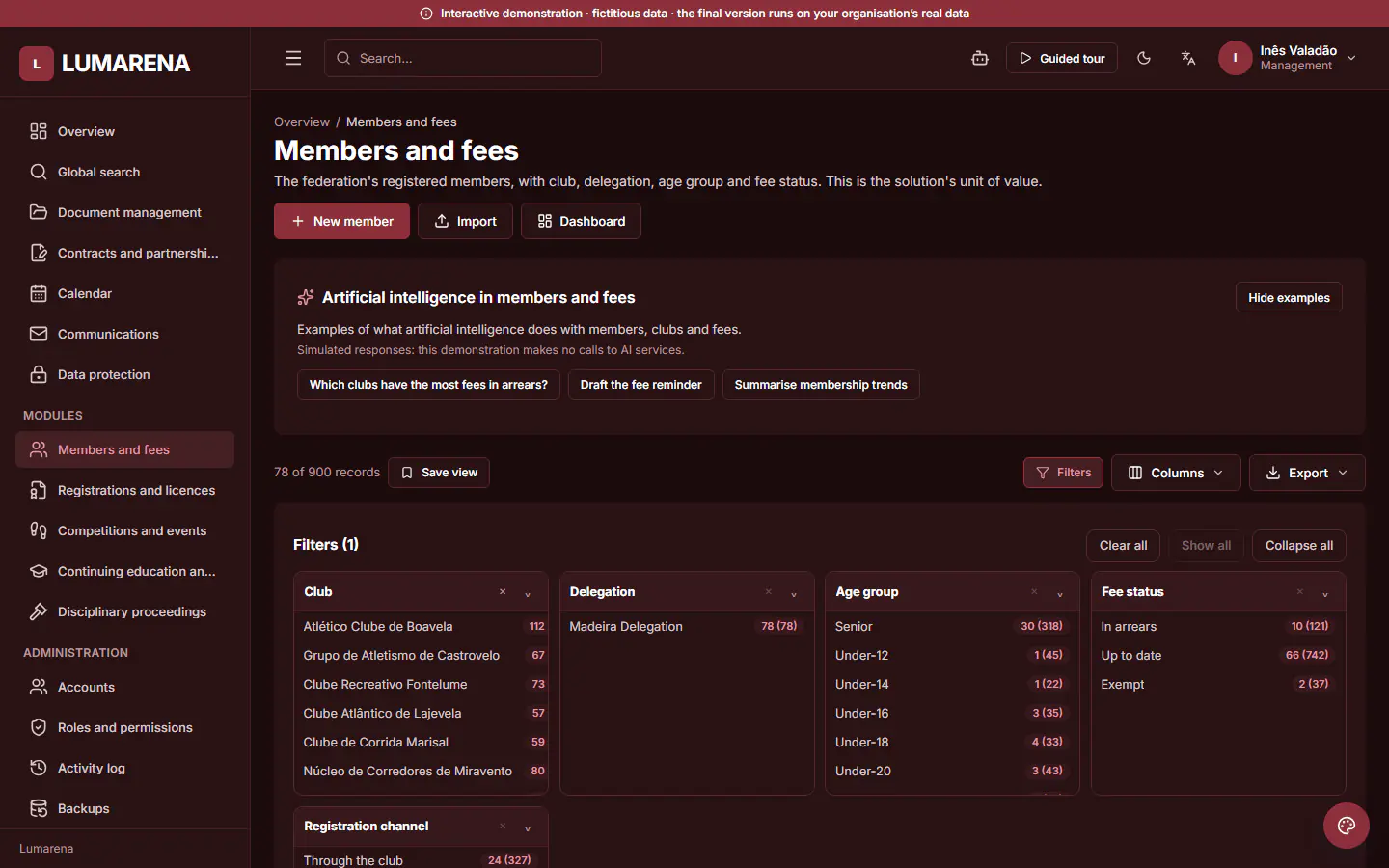
Task: Open the Calendar page
Action: [x=124, y=293]
